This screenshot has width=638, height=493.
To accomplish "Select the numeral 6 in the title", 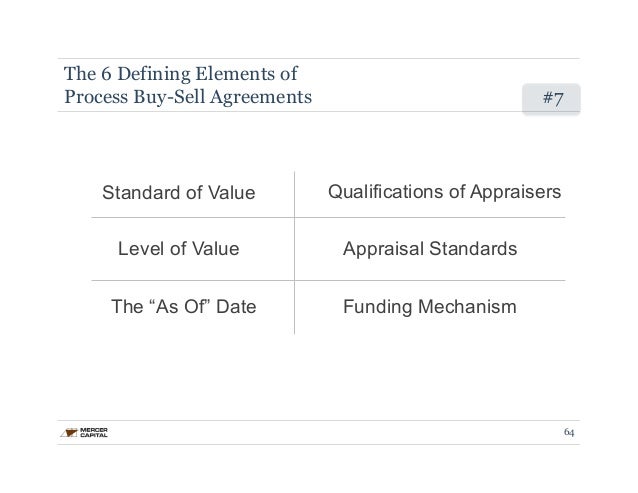I will point(106,74).
